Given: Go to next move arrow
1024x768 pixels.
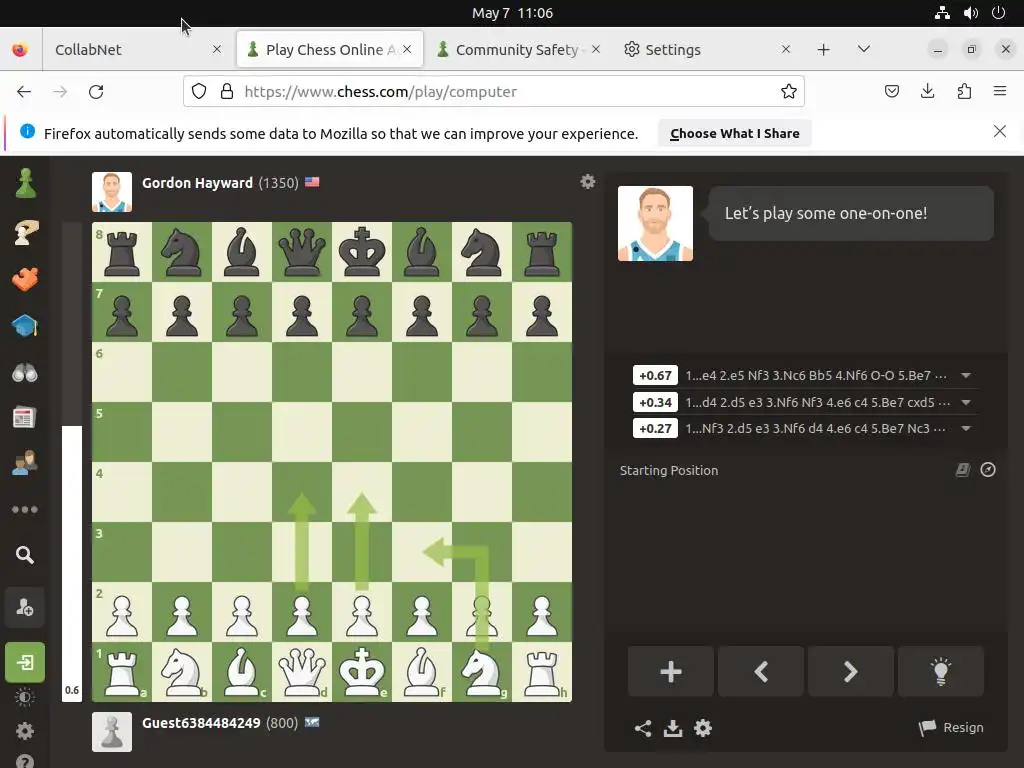Looking at the screenshot, I should 851,671.
